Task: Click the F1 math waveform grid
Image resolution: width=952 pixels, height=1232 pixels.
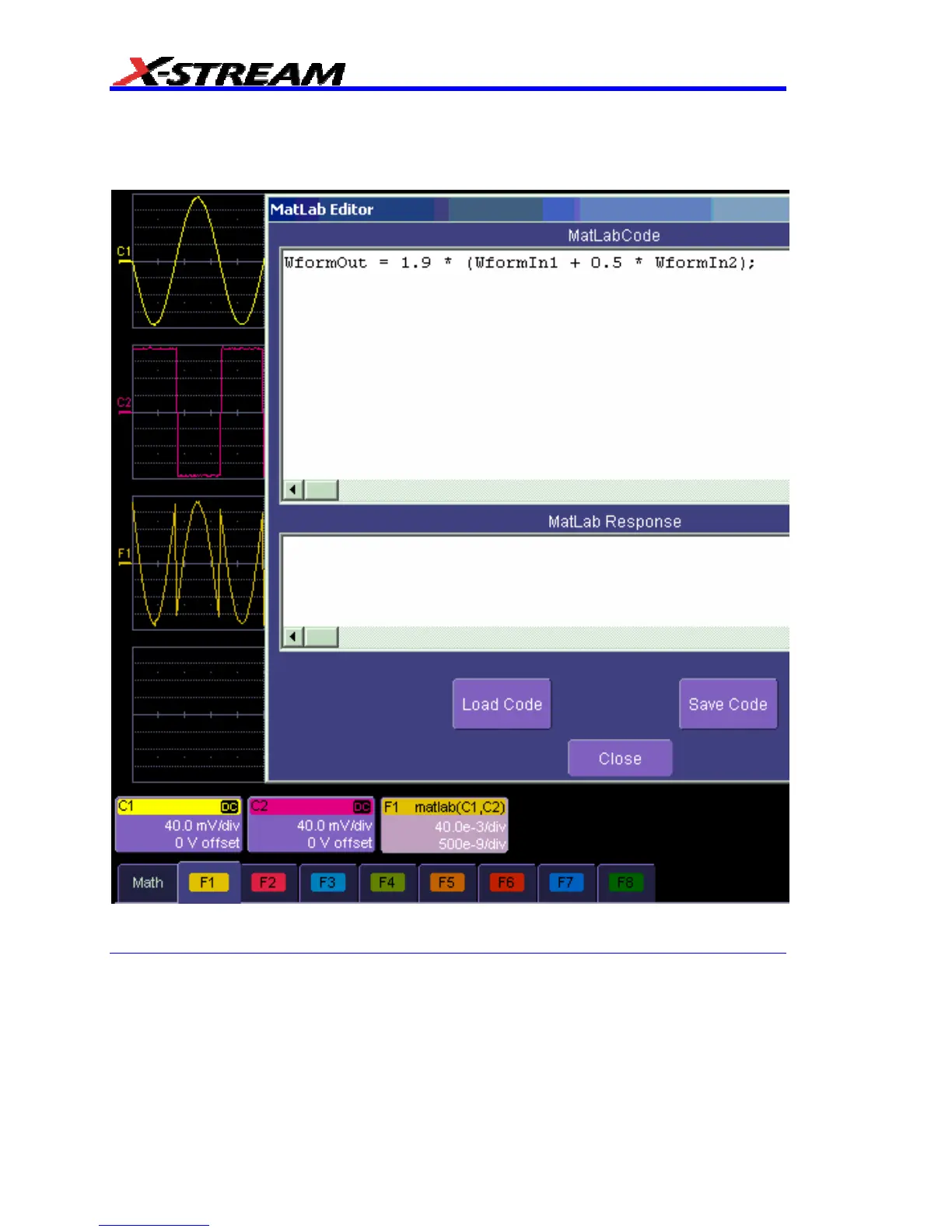Action: (x=198, y=563)
